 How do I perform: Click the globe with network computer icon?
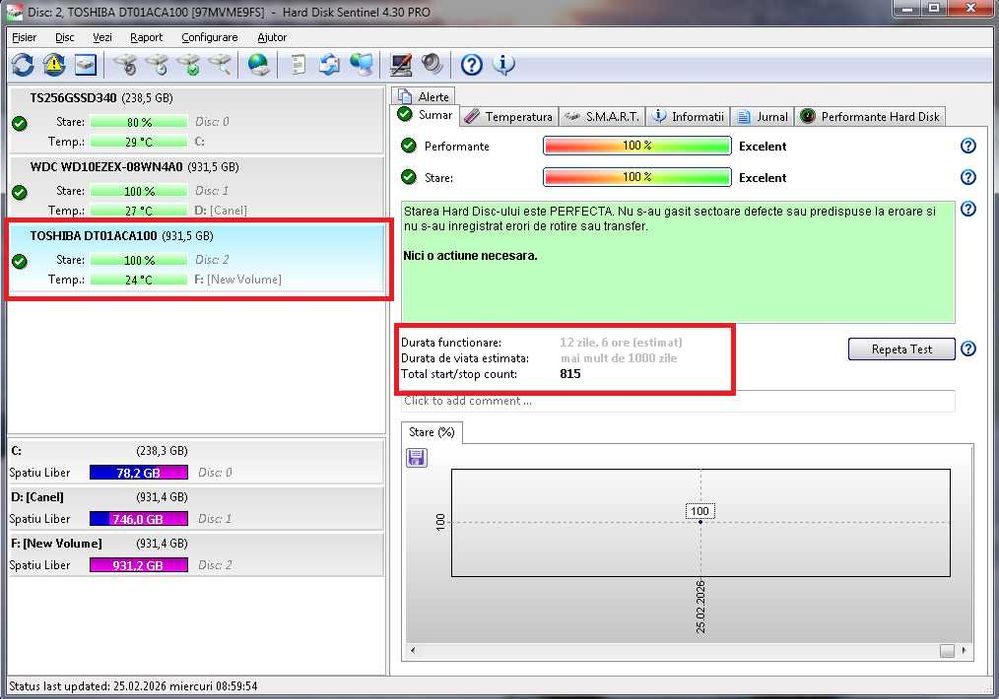362,64
